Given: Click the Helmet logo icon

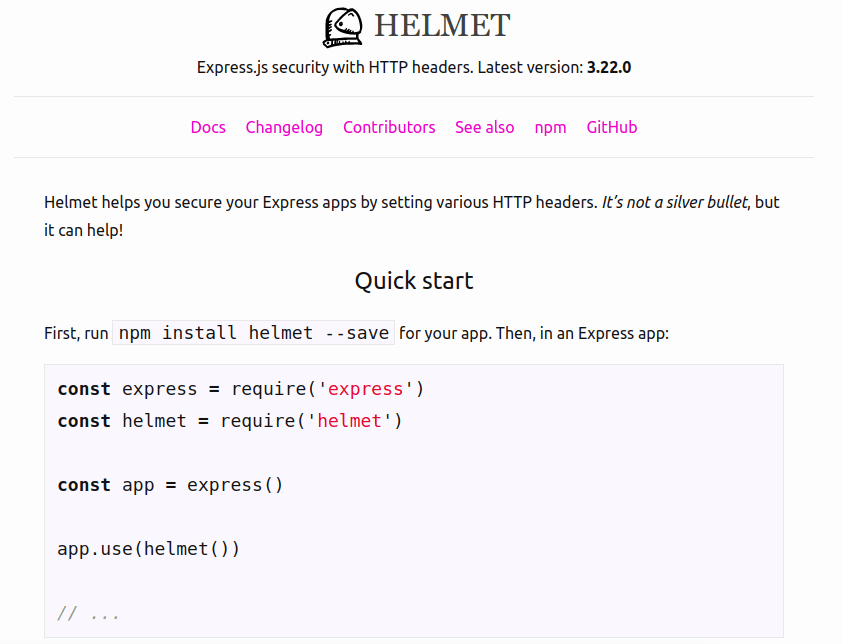Looking at the screenshot, I should click(343, 27).
